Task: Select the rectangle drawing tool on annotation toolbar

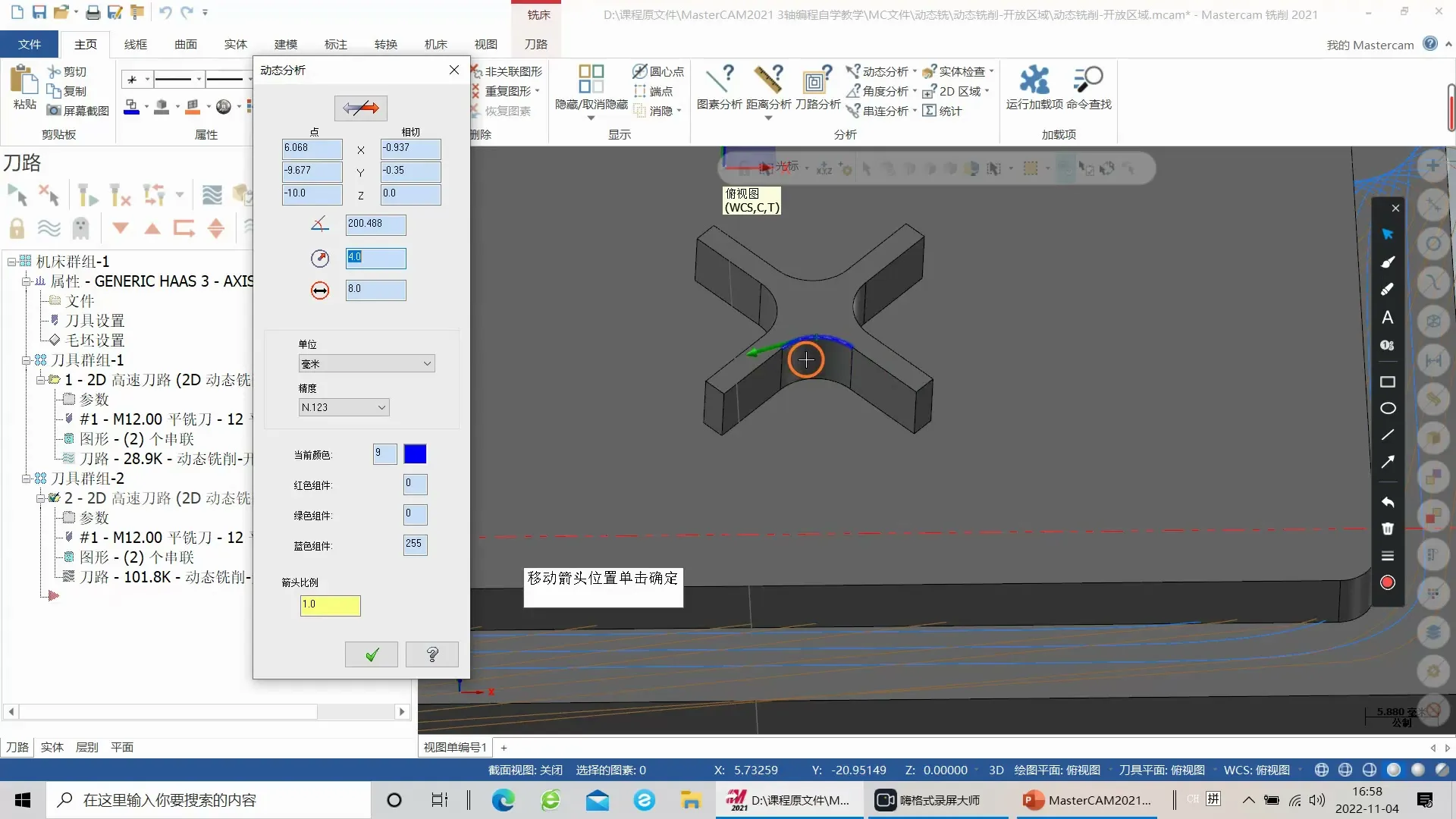Action: [x=1387, y=382]
